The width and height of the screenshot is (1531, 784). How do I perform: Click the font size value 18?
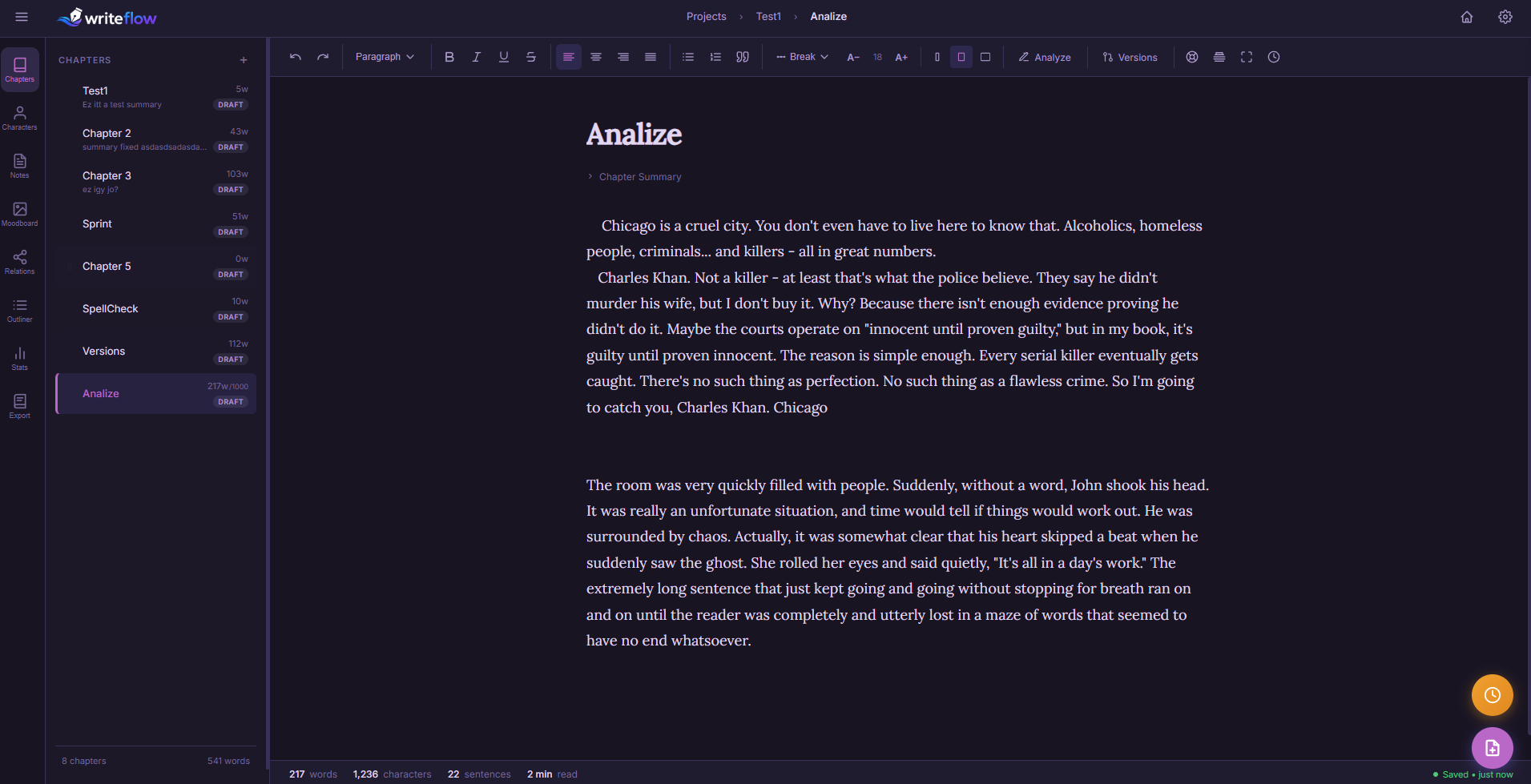[x=877, y=57]
